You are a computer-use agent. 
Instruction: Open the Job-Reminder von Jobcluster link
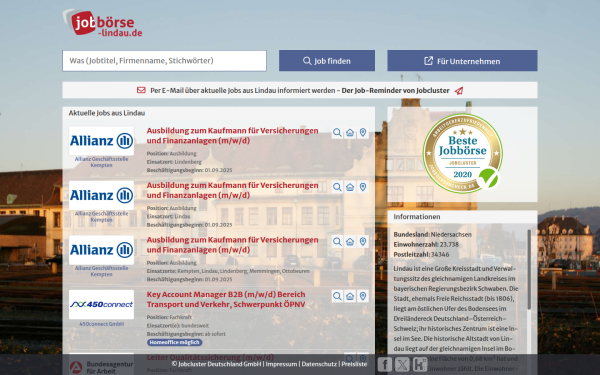pos(395,91)
